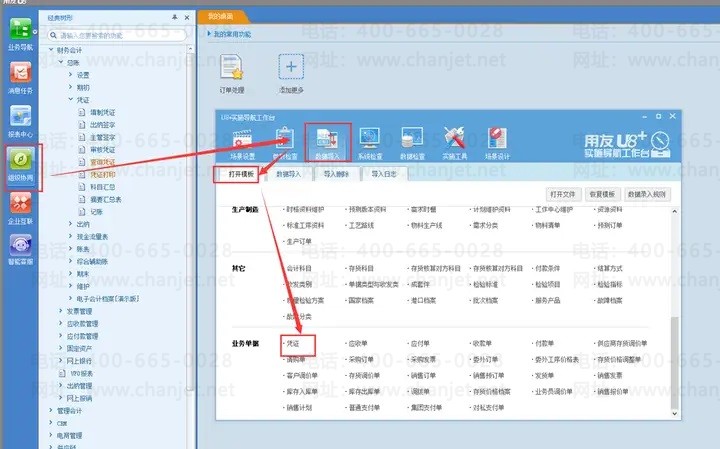Expand the 现金流量表 tree node
Image resolution: width=720 pixels, height=449 pixels.
pos(71,236)
